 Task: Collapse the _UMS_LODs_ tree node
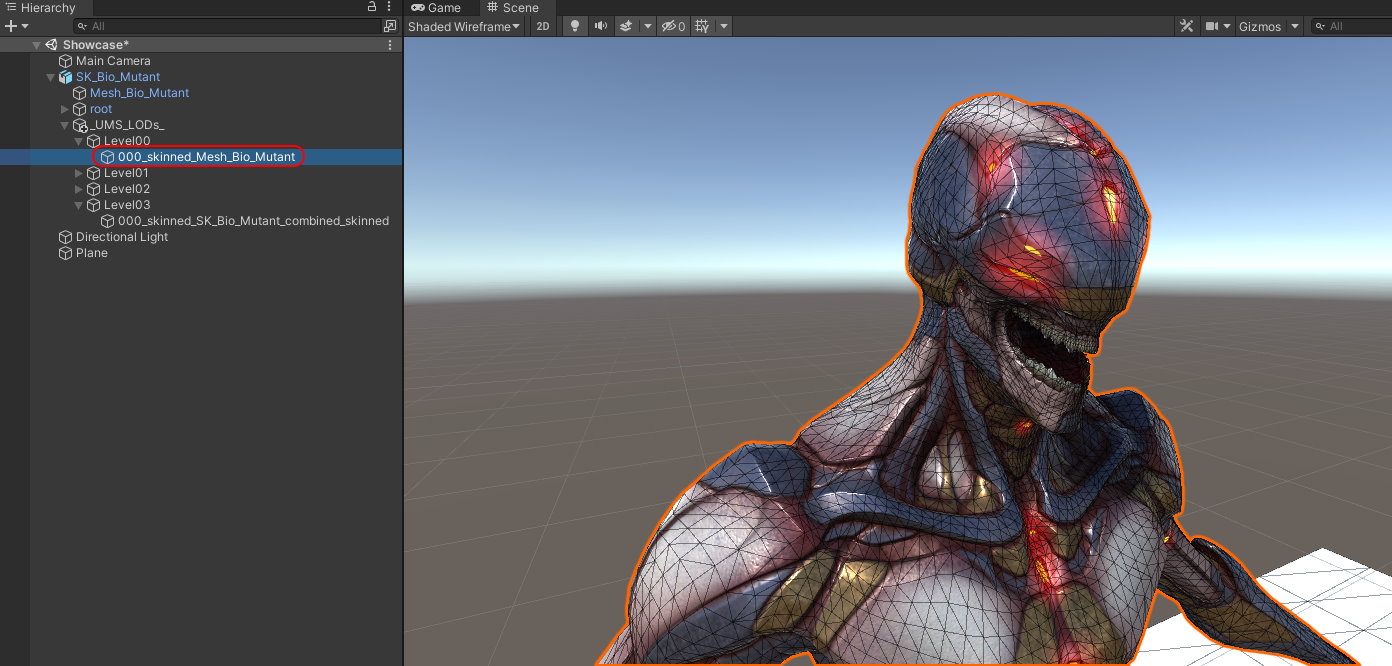tap(65, 125)
